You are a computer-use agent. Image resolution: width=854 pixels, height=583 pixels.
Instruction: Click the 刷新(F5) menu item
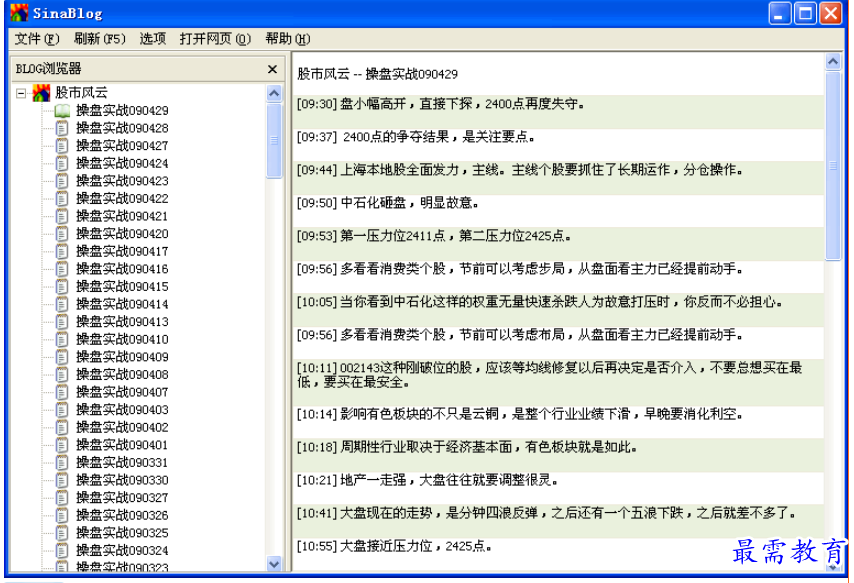99,39
